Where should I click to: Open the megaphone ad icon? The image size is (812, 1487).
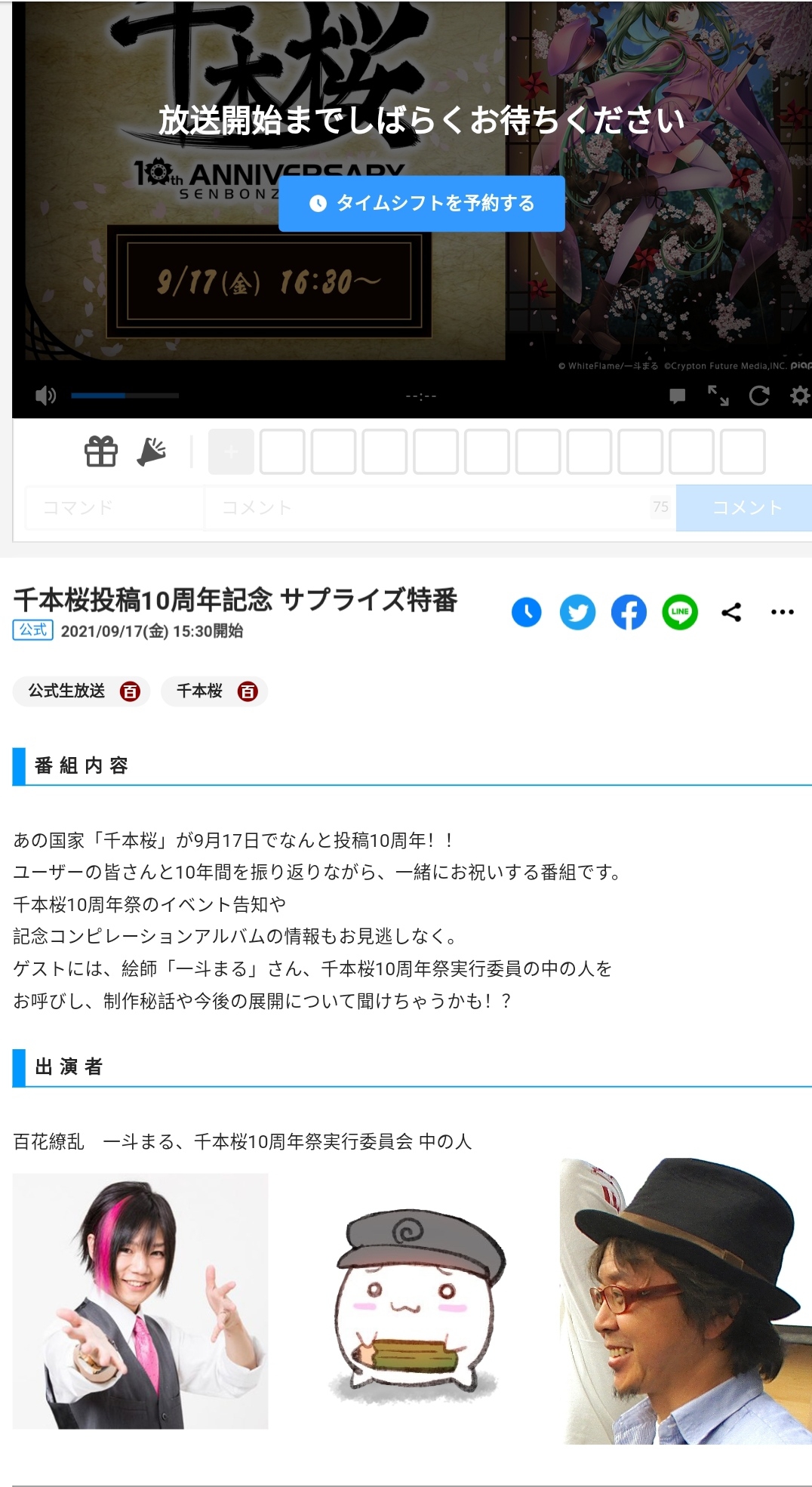[151, 451]
